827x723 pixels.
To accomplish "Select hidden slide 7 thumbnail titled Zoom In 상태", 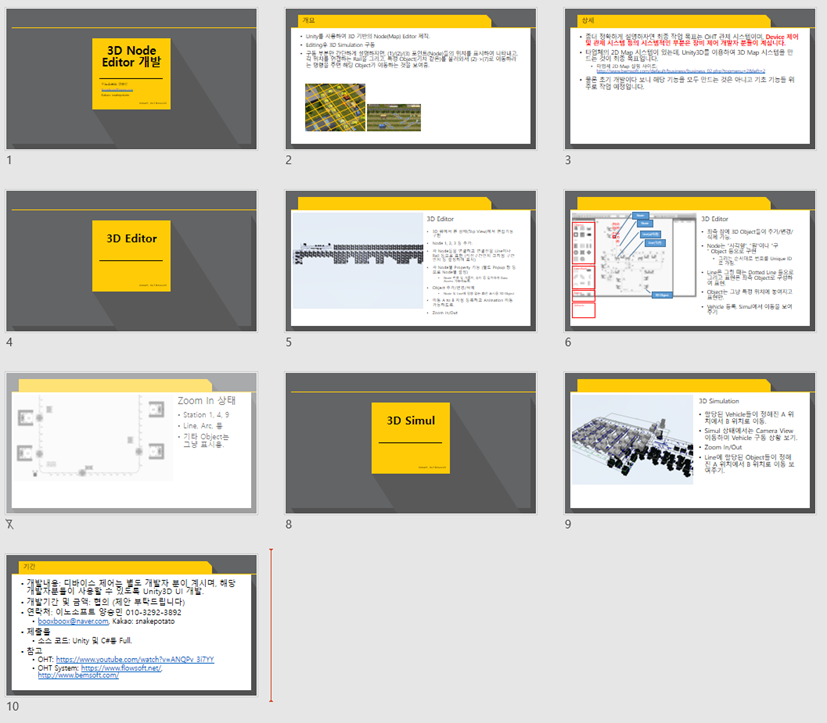I will point(131,443).
